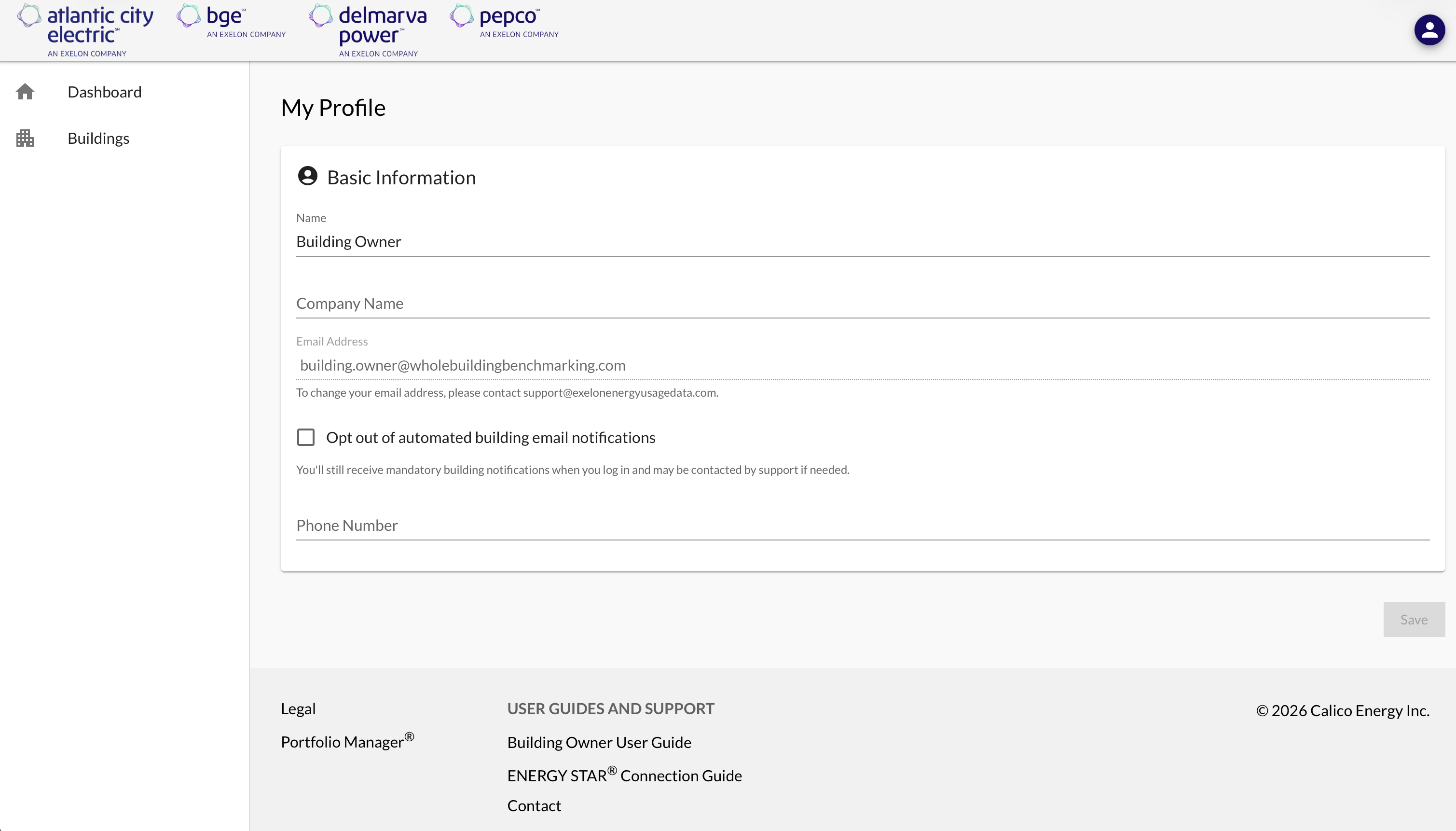Click the user account avatar icon
The width and height of the screenshot is (1456, 831).
coord(1429,30)
